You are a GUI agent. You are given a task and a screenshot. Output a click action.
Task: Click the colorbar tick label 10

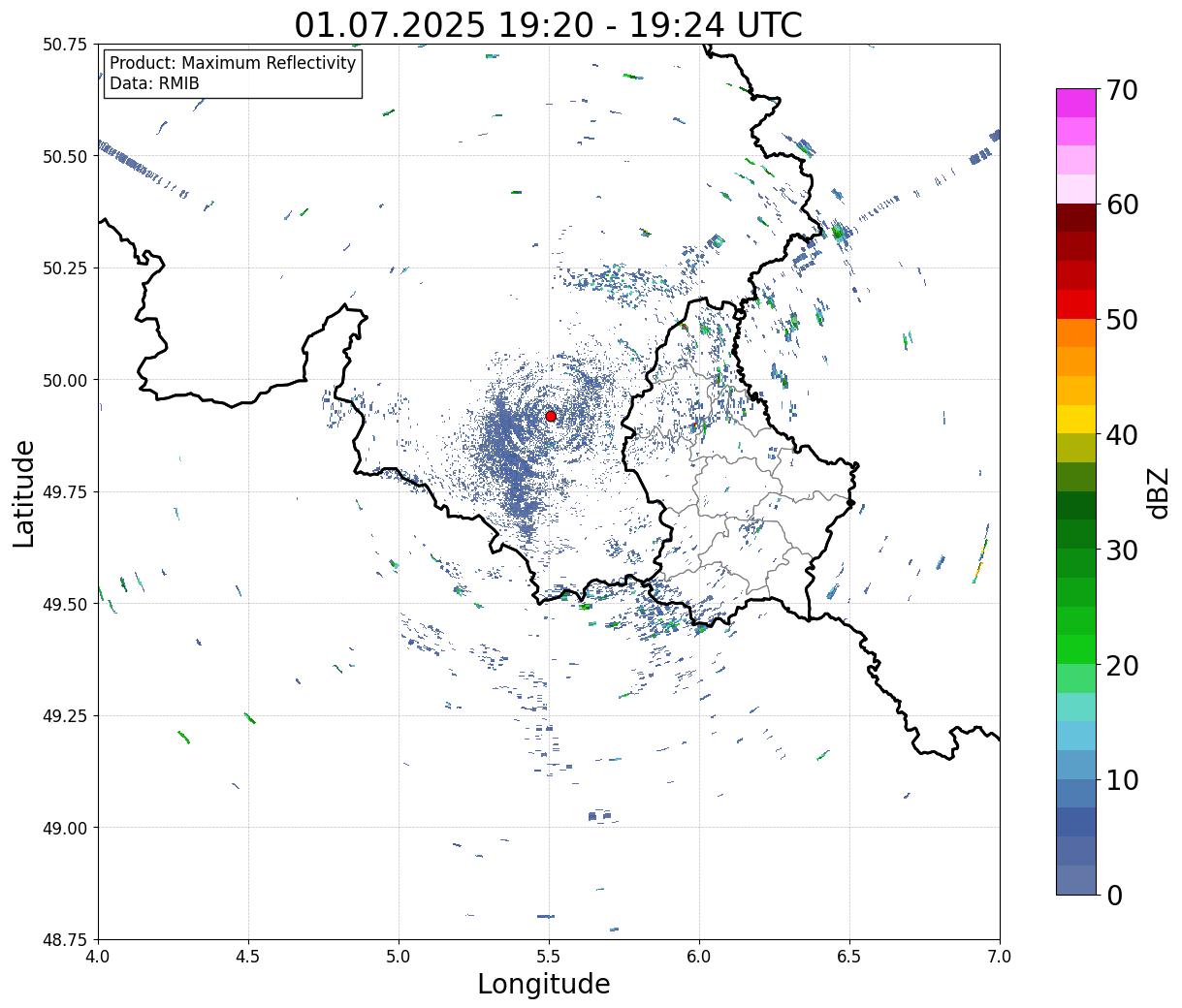coord(1121,779)
